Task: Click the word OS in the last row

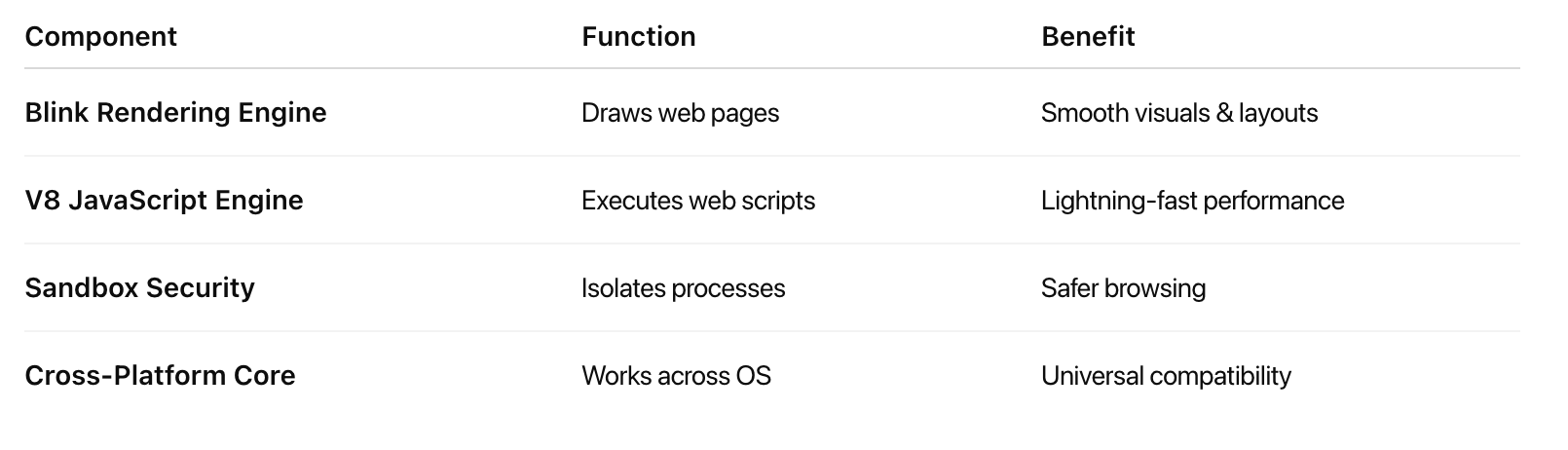Action: [754, 376]
